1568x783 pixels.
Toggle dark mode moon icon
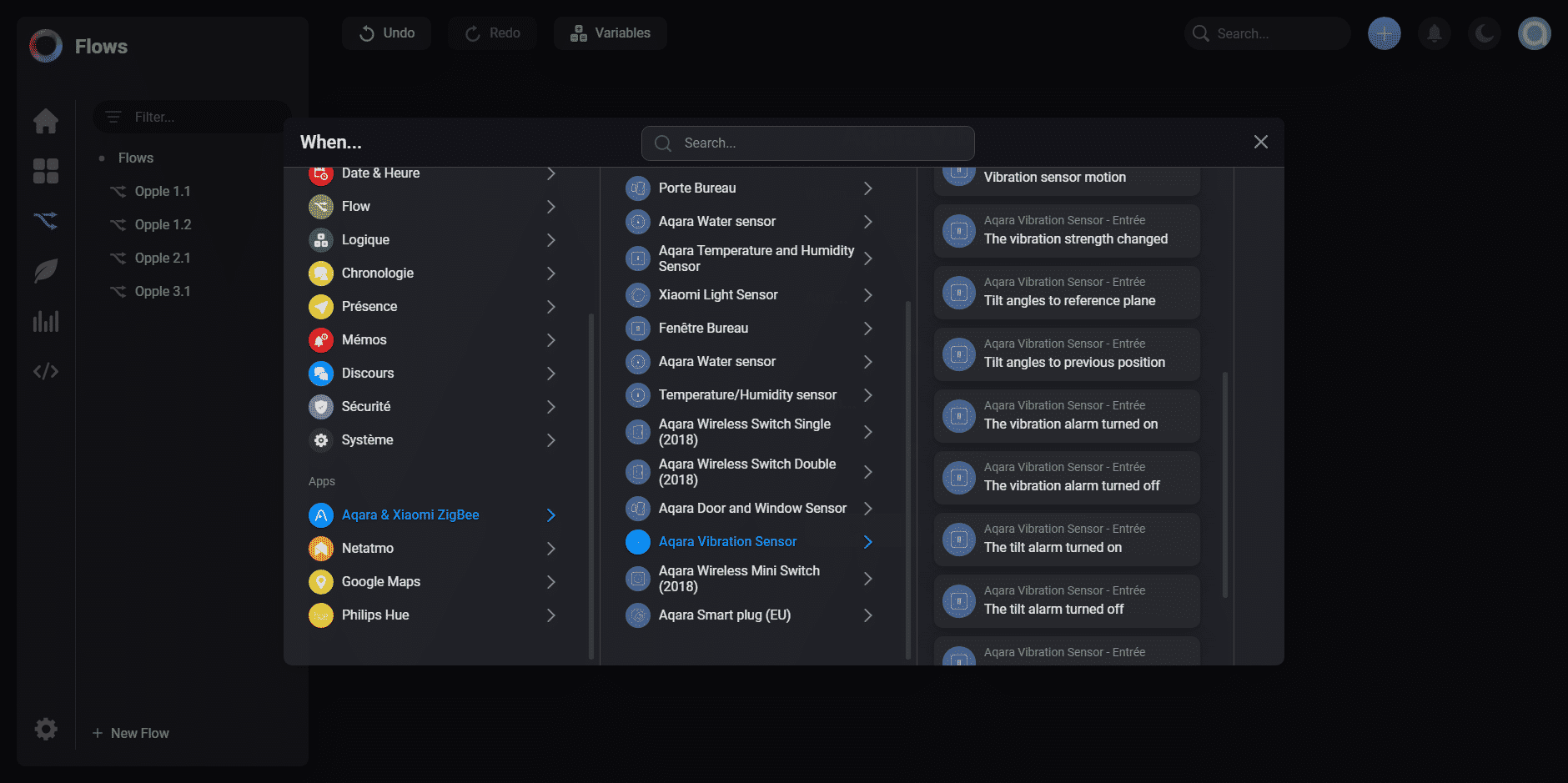click(x=1485, y=33)
